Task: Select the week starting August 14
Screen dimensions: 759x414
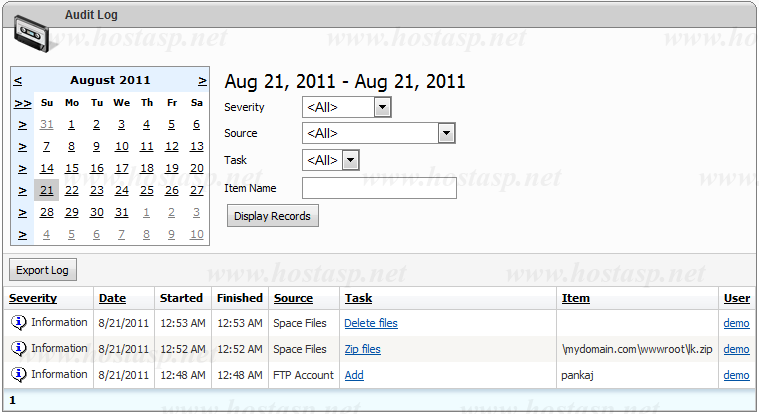Action: [22, 169]
